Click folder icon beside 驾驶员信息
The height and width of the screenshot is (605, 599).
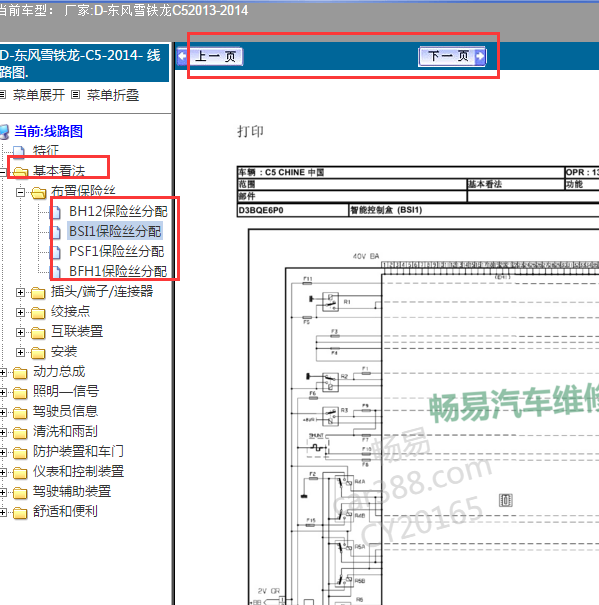coord(20,413)
